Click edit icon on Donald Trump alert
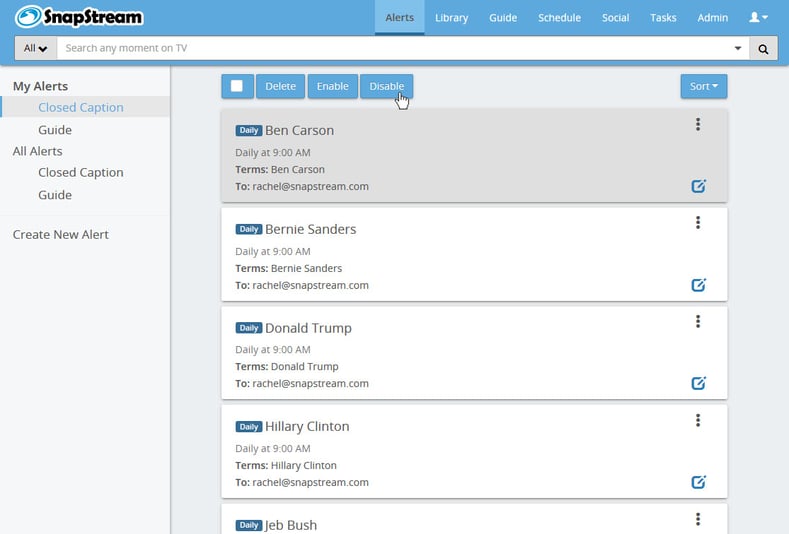Image resolution: width=789 pixels, height=534 pixels. (698, 383)
